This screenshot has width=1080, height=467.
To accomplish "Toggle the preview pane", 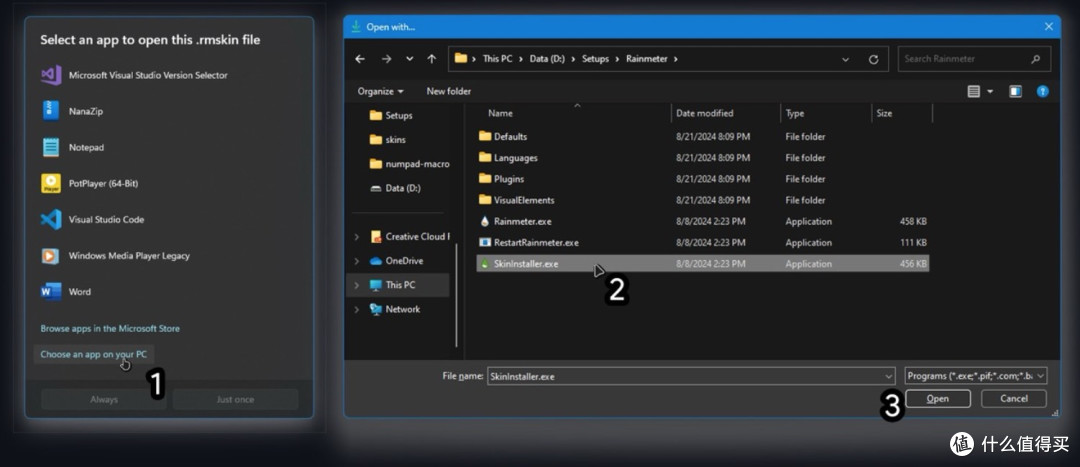I will pyautogui.click(x=1015, y=92).
